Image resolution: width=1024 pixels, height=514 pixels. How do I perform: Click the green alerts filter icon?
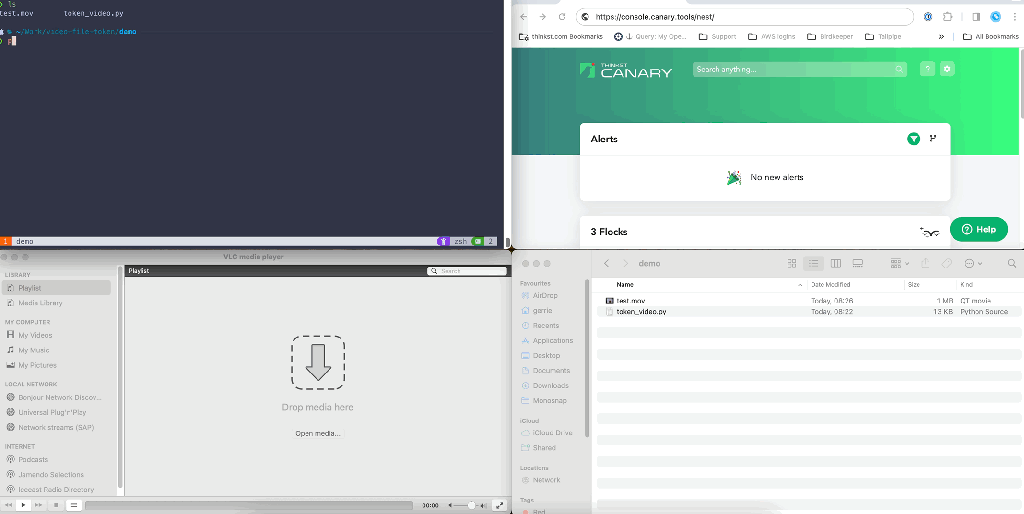(x=913, y=139)
